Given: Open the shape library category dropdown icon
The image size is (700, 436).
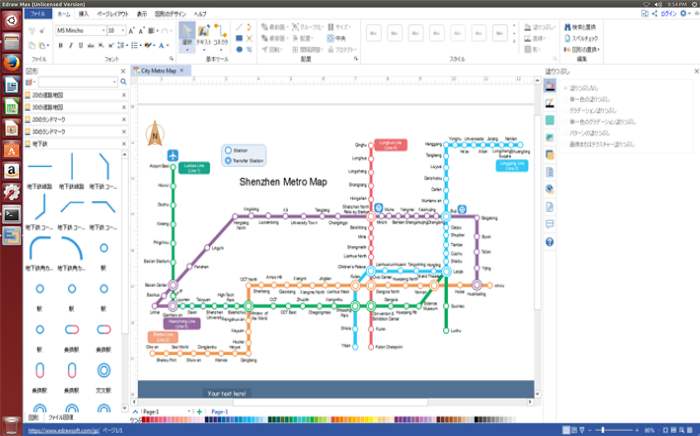Looking at the screenshot, I should (x=30, y=82).
